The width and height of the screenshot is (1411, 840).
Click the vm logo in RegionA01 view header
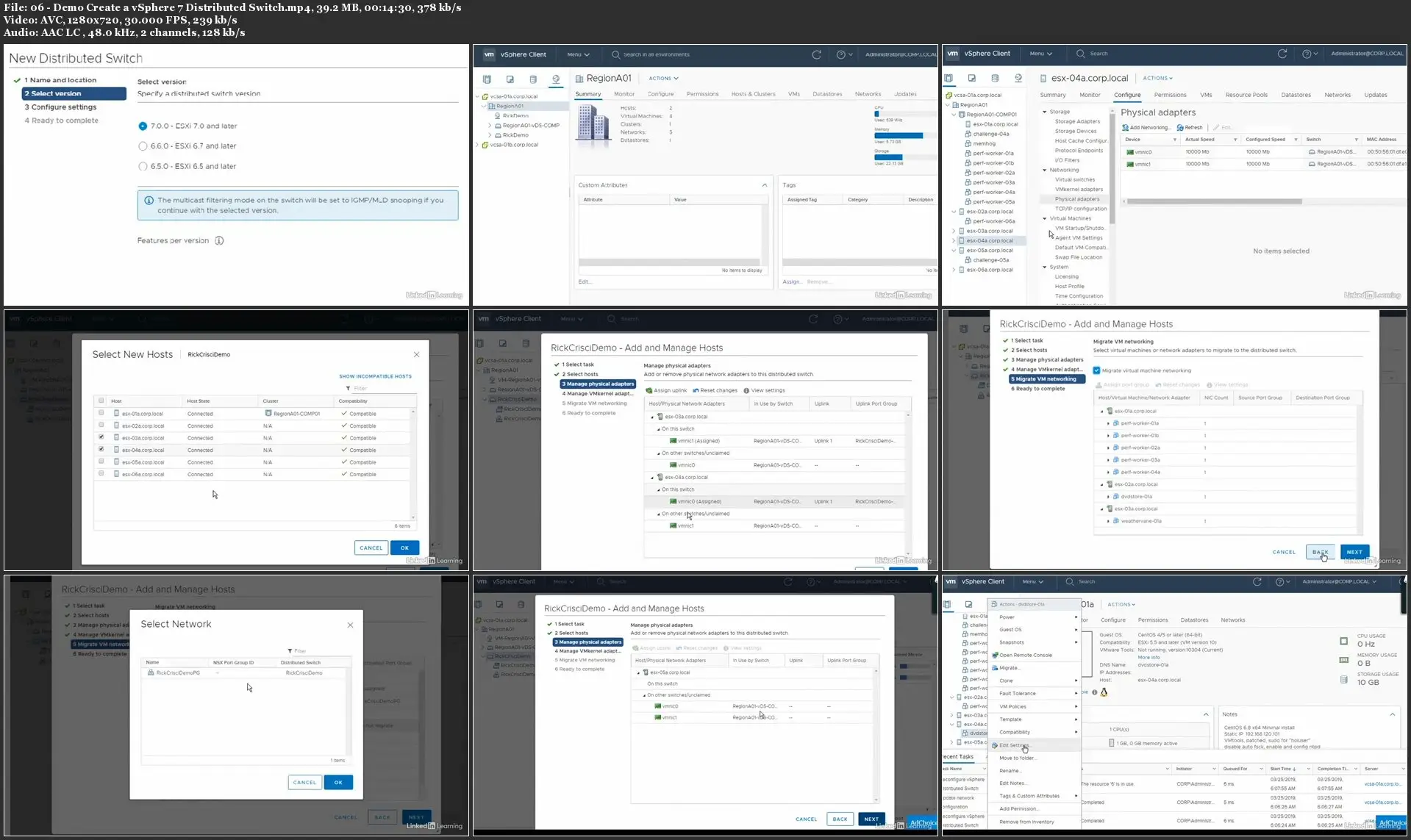(x=489, y=54)
